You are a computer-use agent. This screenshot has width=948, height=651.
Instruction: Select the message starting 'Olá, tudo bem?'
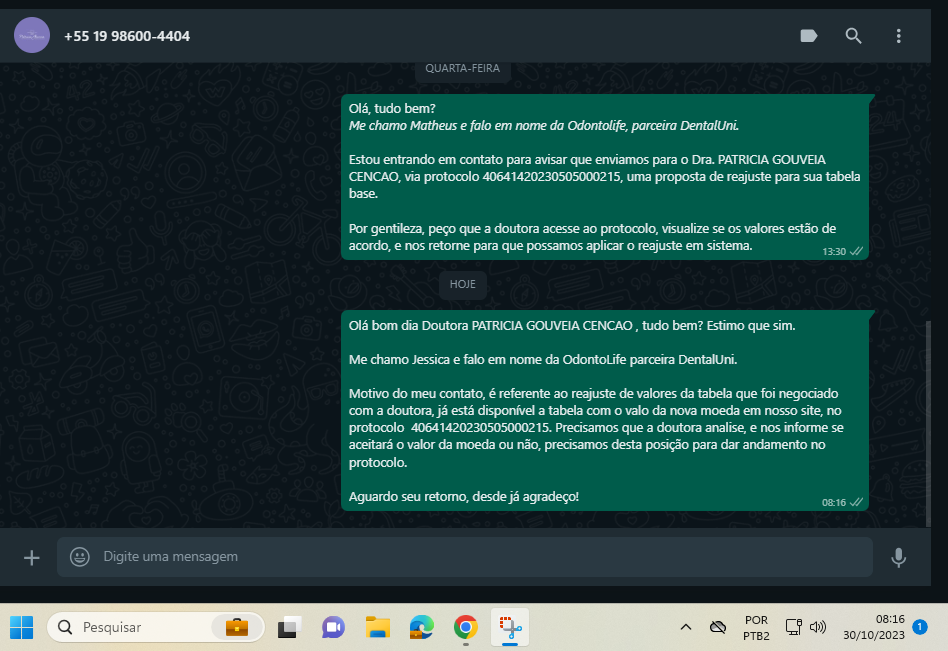(605, 177)
